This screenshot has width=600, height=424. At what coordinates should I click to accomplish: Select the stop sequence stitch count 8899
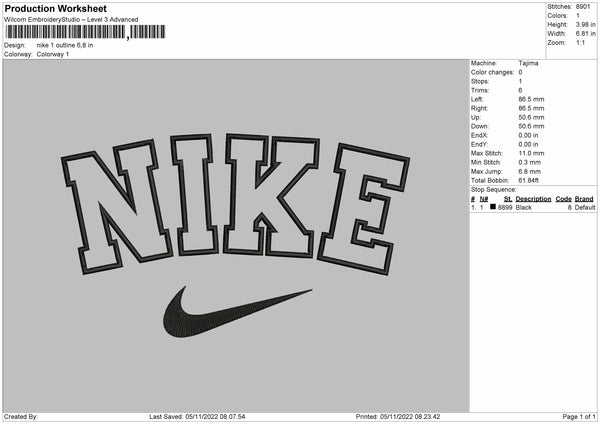point(505,207)
